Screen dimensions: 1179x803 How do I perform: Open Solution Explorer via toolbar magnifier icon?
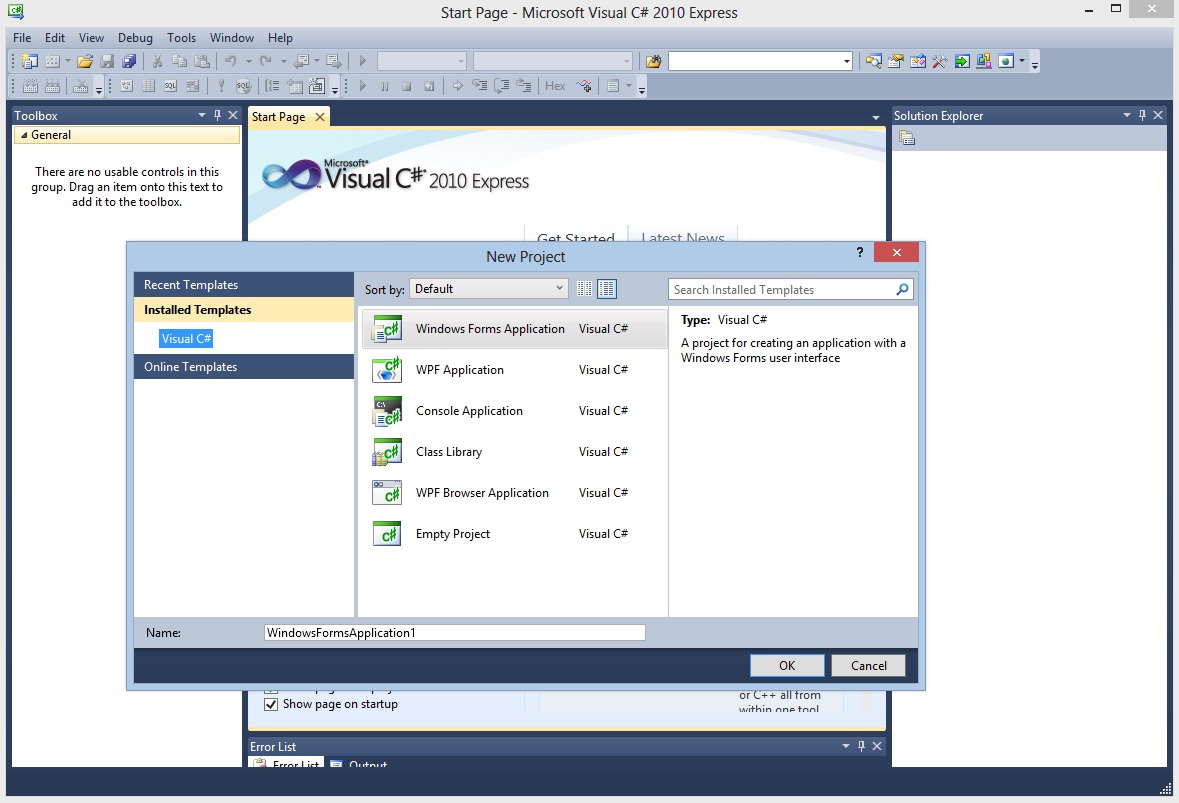pyautogui.click(x=873, y=62)
